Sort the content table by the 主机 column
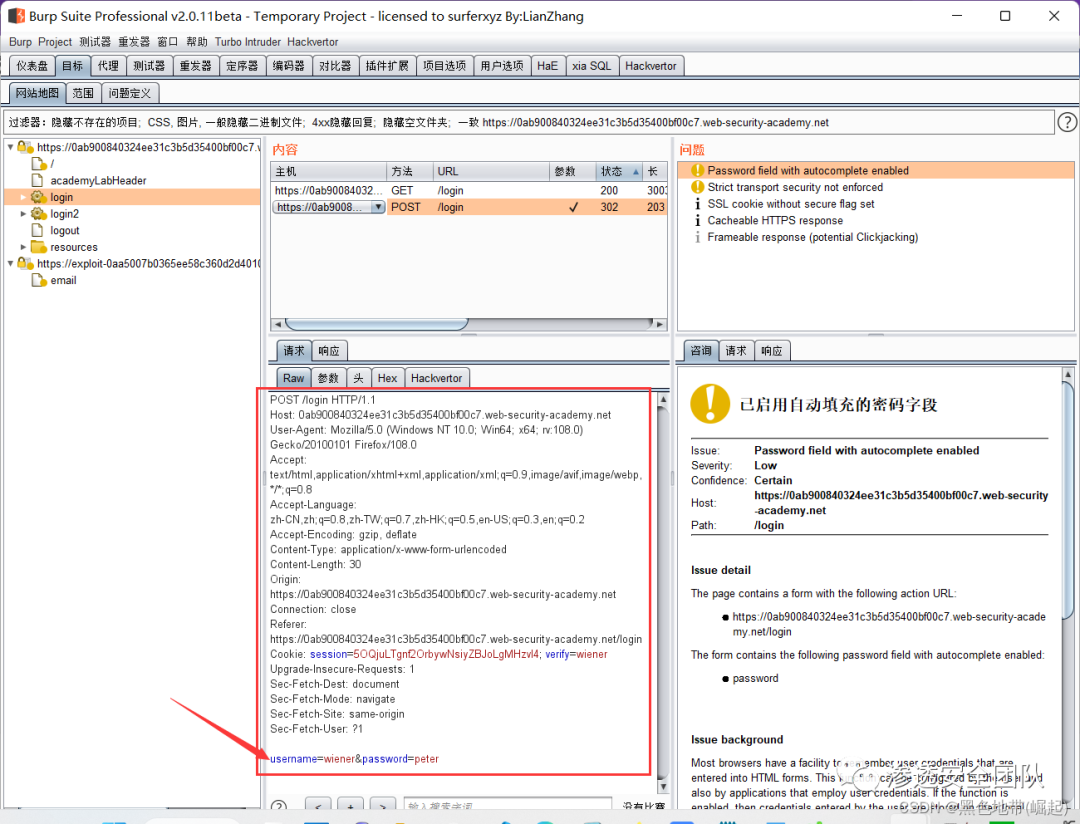The width and height of the screenshot is (1080, 824). pyautogui.click(x=329, y=172)
